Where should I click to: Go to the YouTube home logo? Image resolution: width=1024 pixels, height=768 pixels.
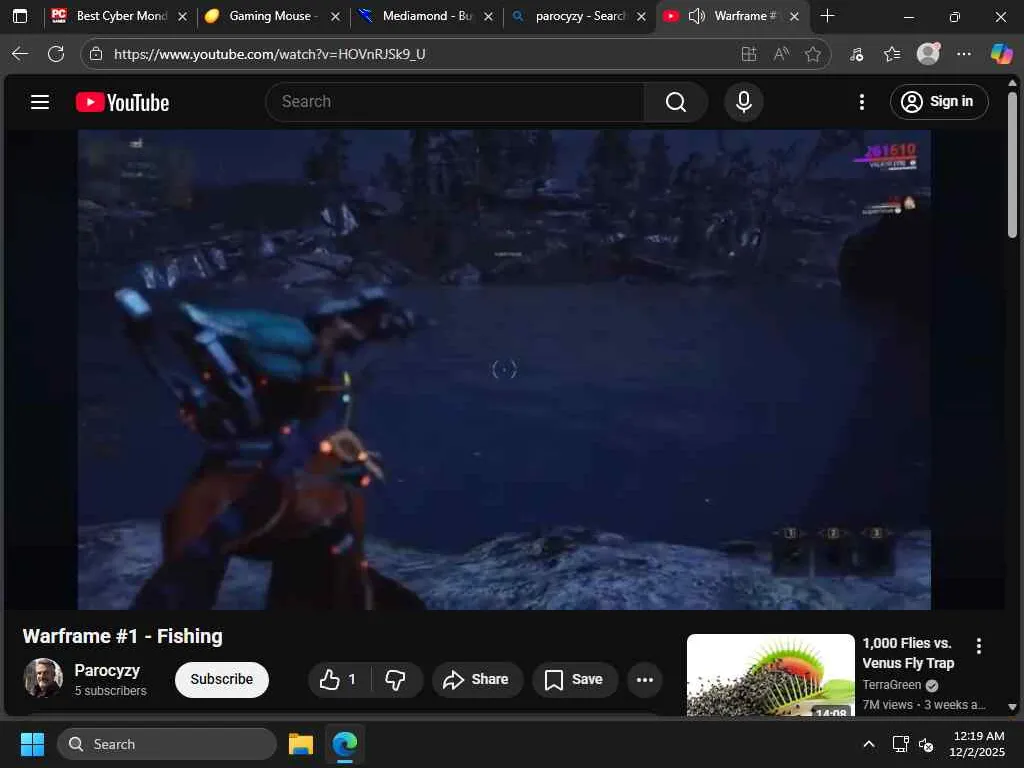[122, 103]
